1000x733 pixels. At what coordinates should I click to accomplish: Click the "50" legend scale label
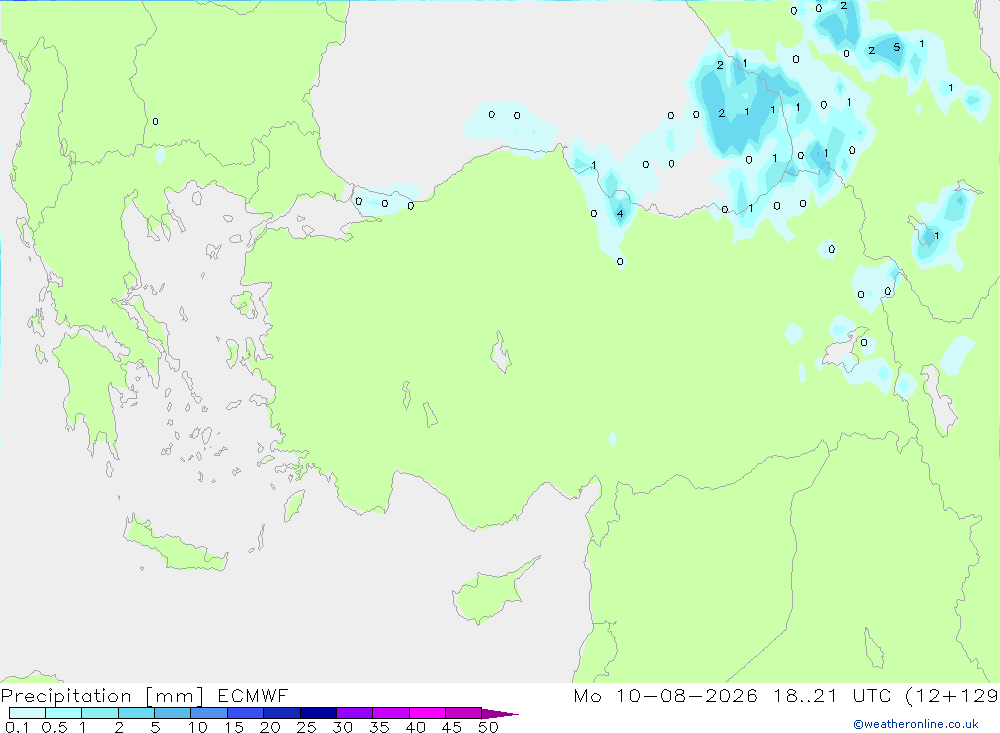(x=488, y=727)
